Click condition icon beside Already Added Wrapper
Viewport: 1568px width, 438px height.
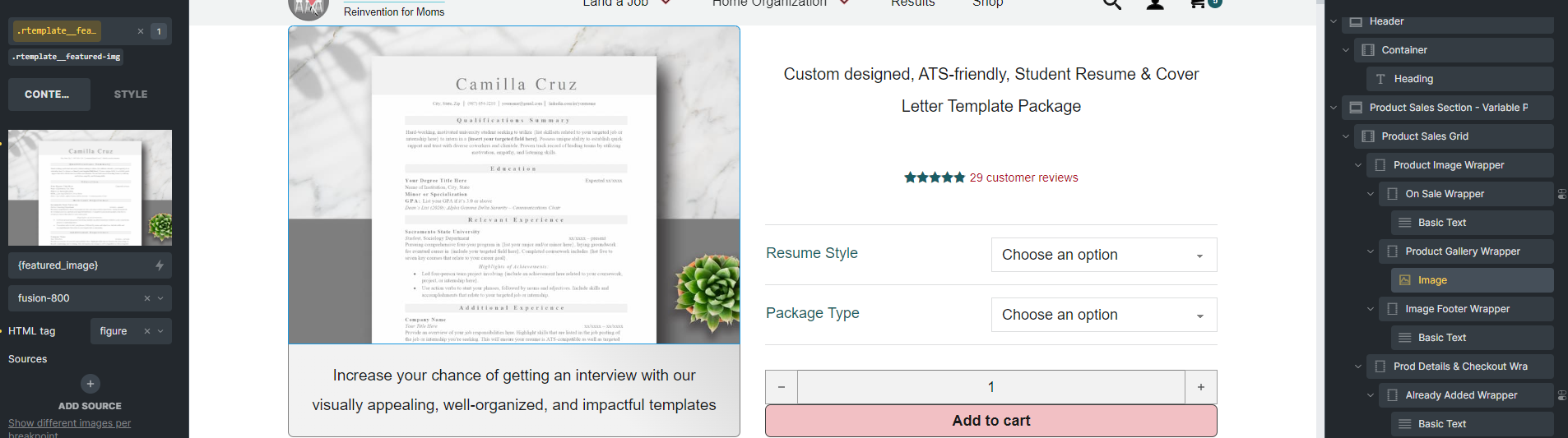tap(1561, 395)
